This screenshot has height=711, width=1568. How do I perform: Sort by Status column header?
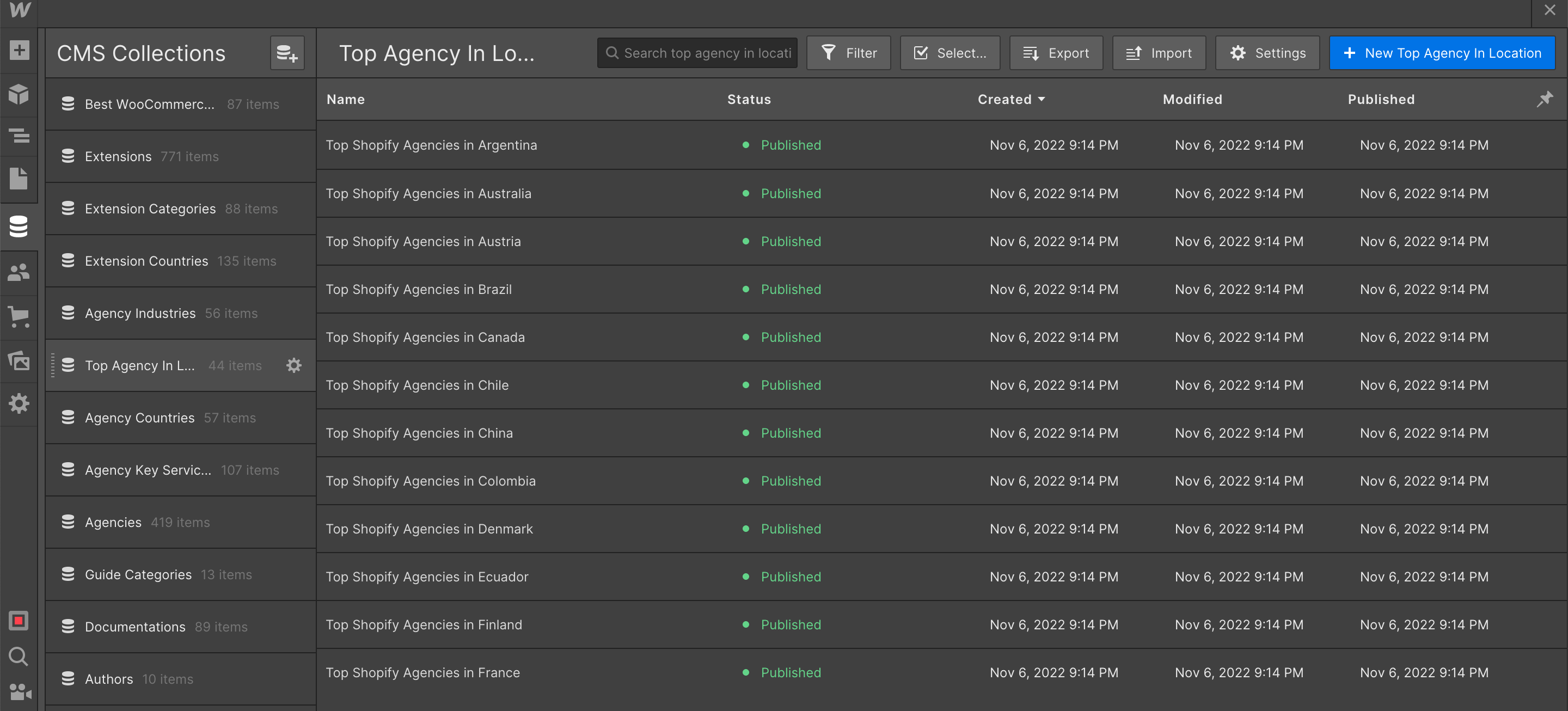coord(749,99)
